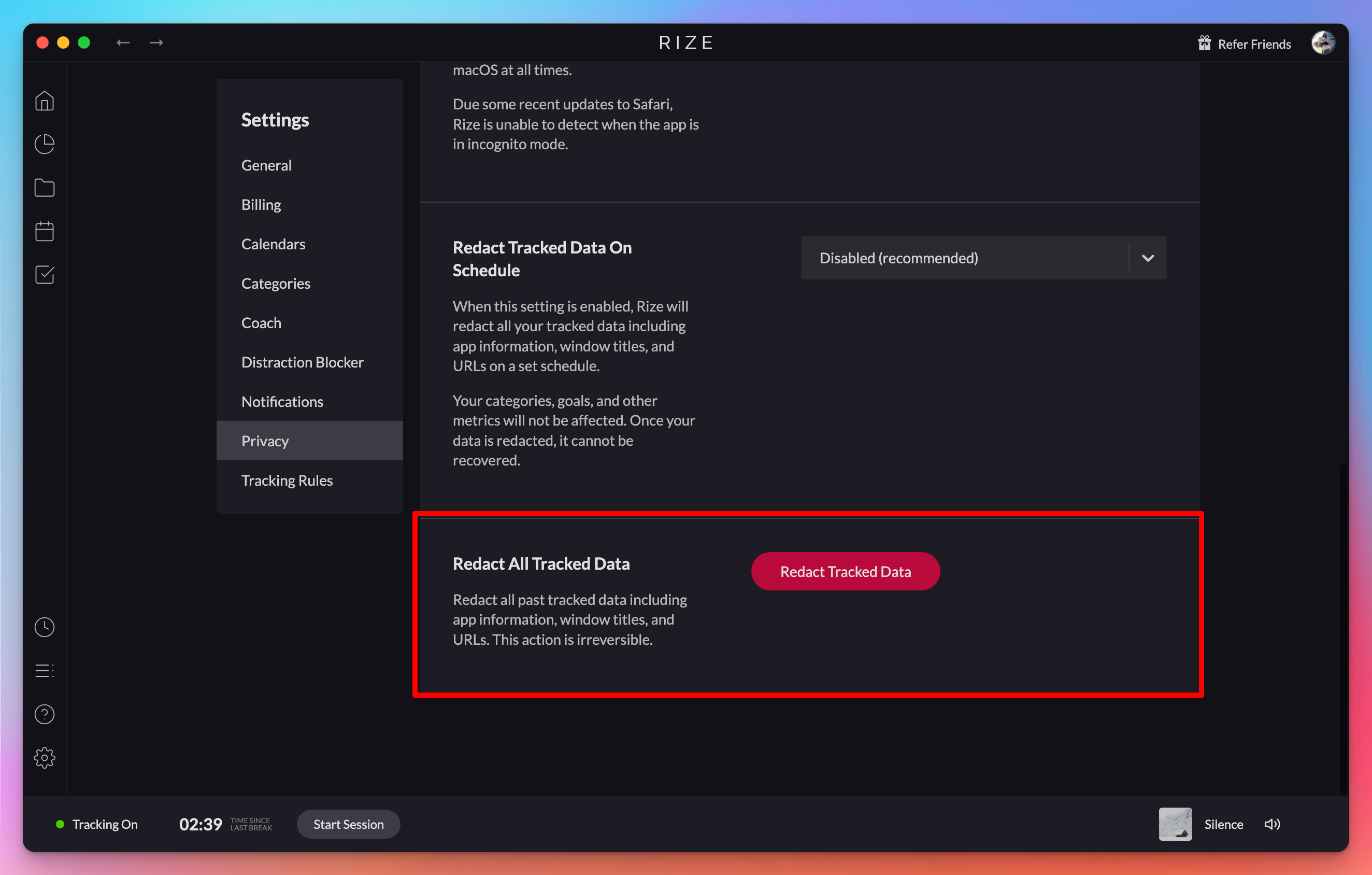
Task: Click the Redact Tracked Data button
Action: (x=845, y=571)
